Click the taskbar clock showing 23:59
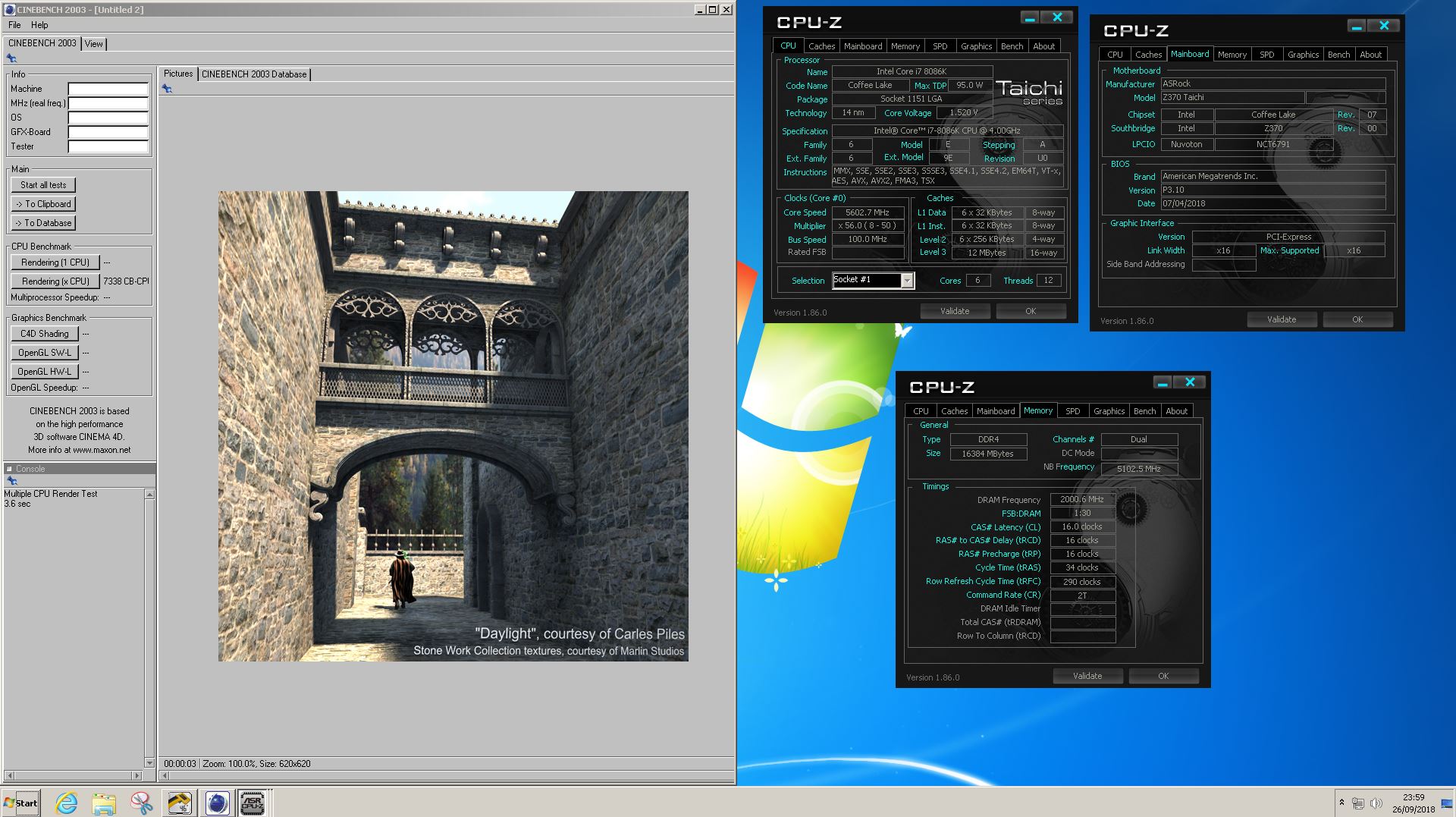The image size is (1456, 817). [x=1413, y=797]
